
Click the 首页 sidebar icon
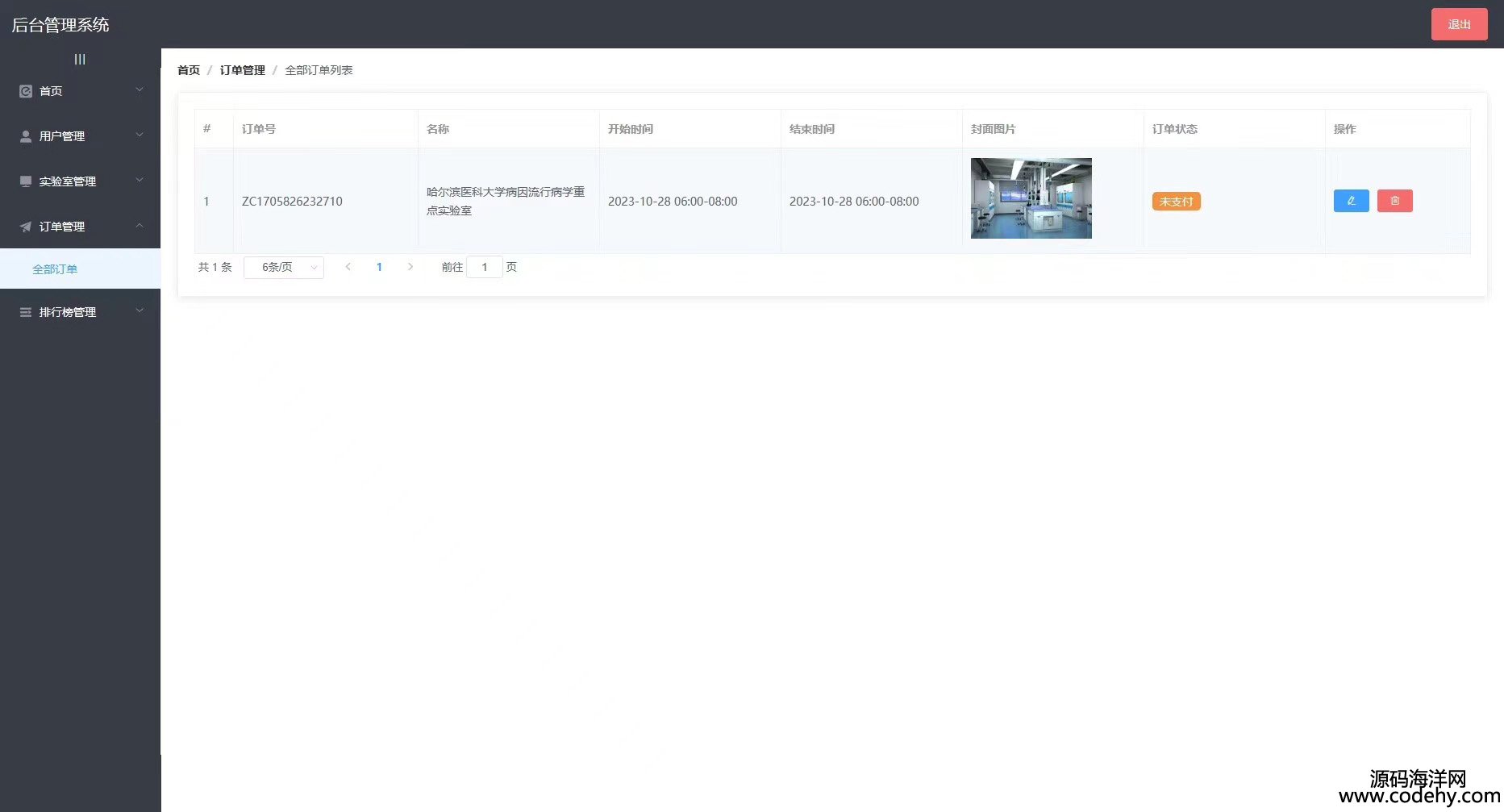point(26,91)
